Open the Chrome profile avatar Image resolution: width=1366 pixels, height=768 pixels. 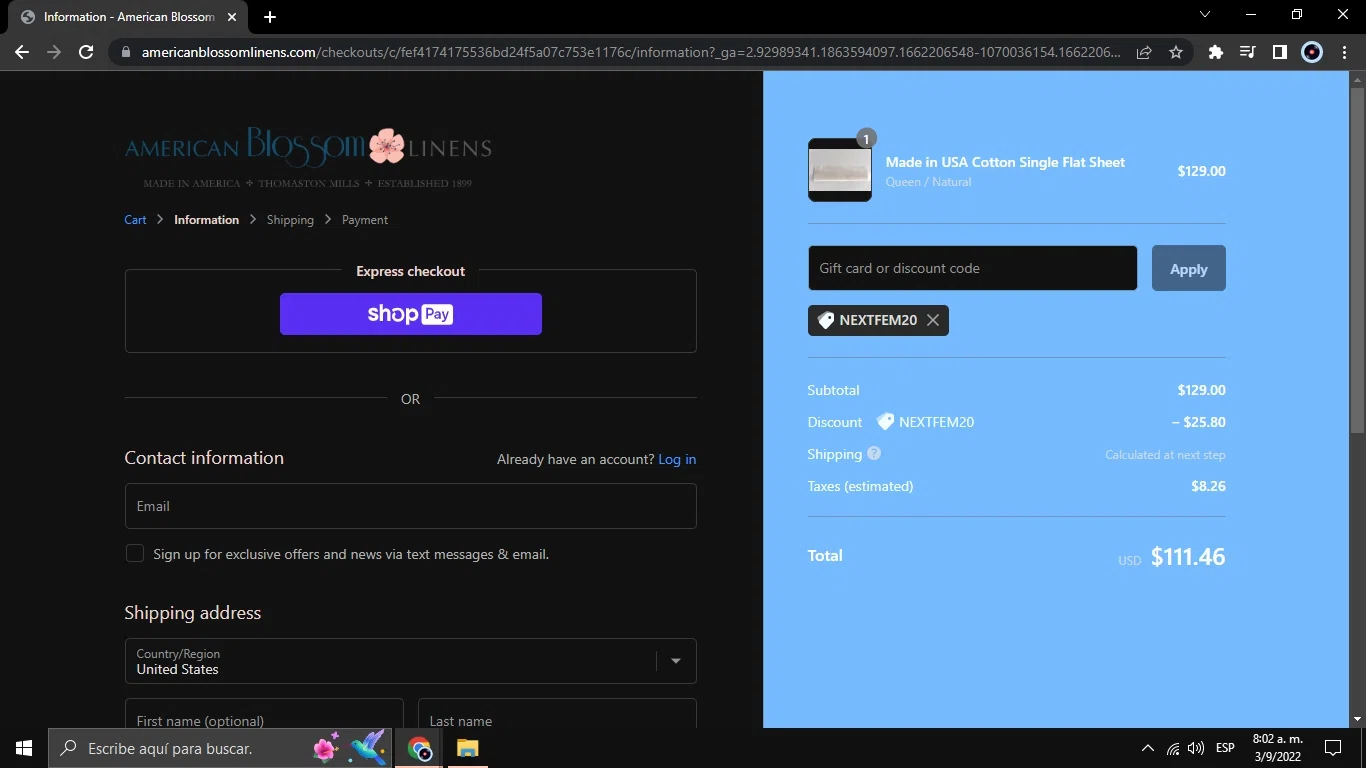(x=1312, y=52)
